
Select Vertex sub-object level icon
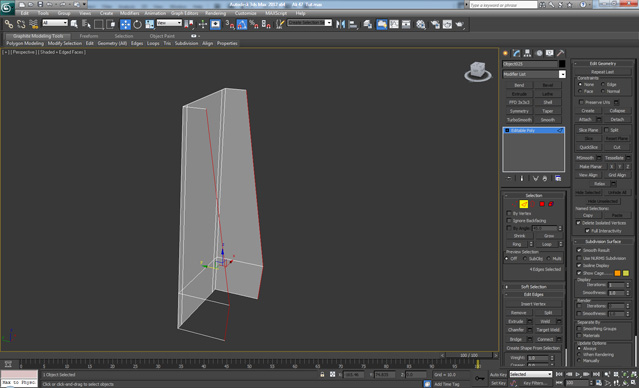(x=515, y=204)
